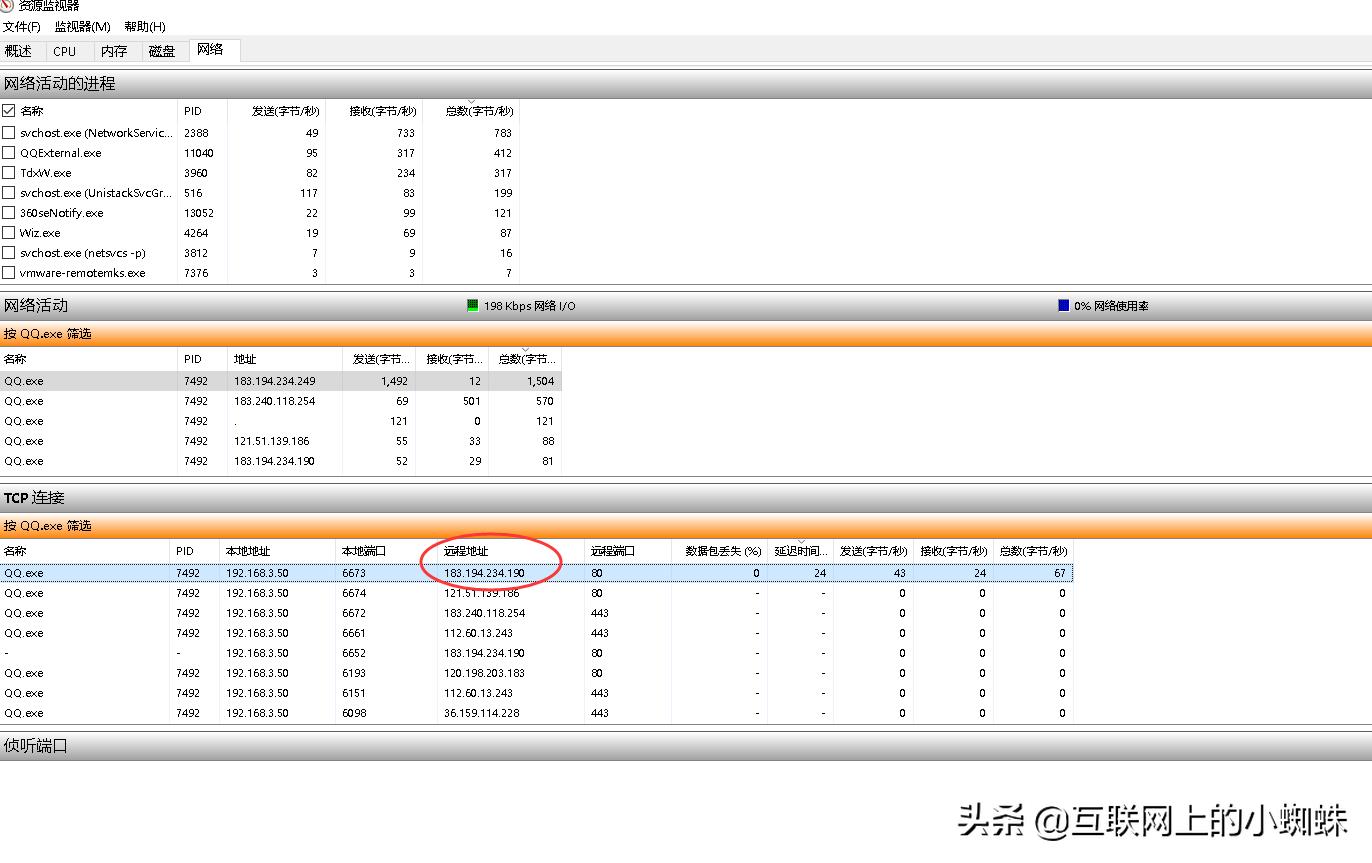Switch to the 概述 tab

19,51
